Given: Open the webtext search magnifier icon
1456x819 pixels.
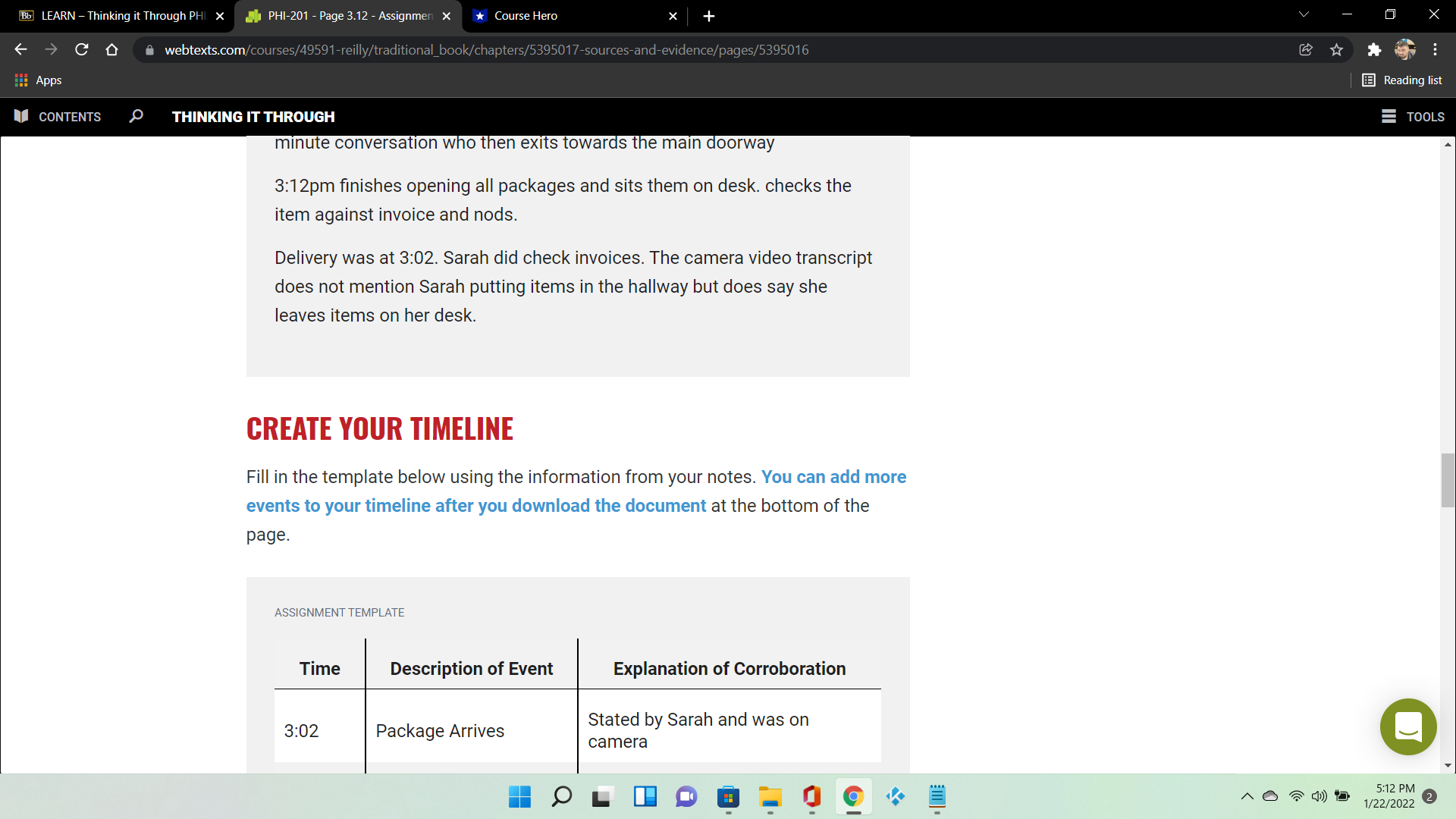Looking at the screenshot, I should click(136, 116).
